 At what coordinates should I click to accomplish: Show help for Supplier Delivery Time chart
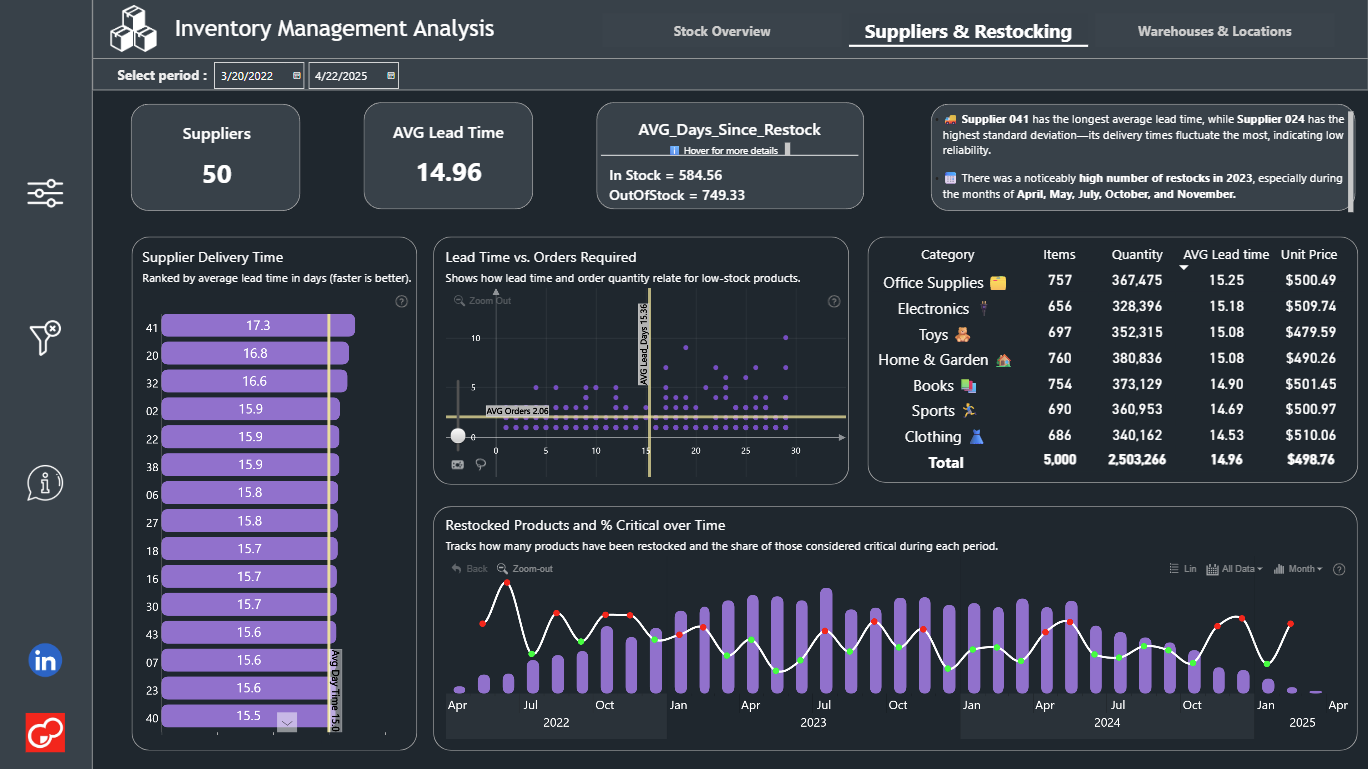[401, 301]
